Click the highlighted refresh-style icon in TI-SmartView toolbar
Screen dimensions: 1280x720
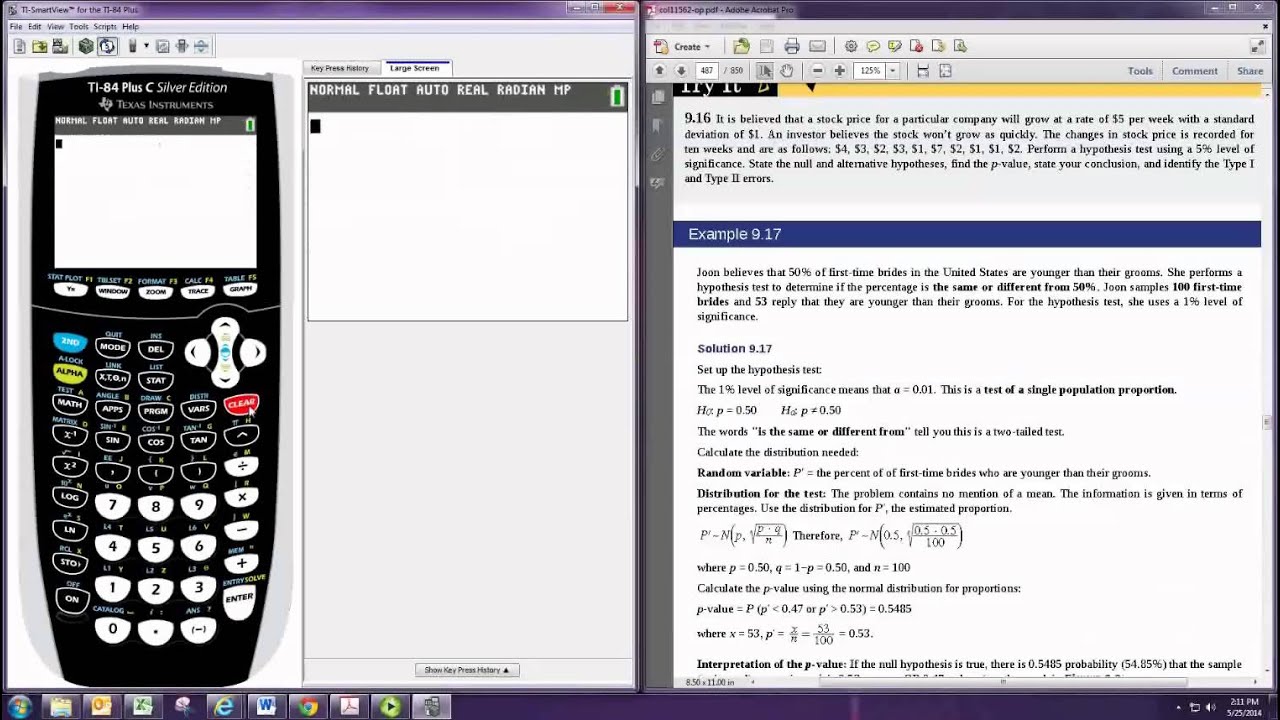coord(107,46)
